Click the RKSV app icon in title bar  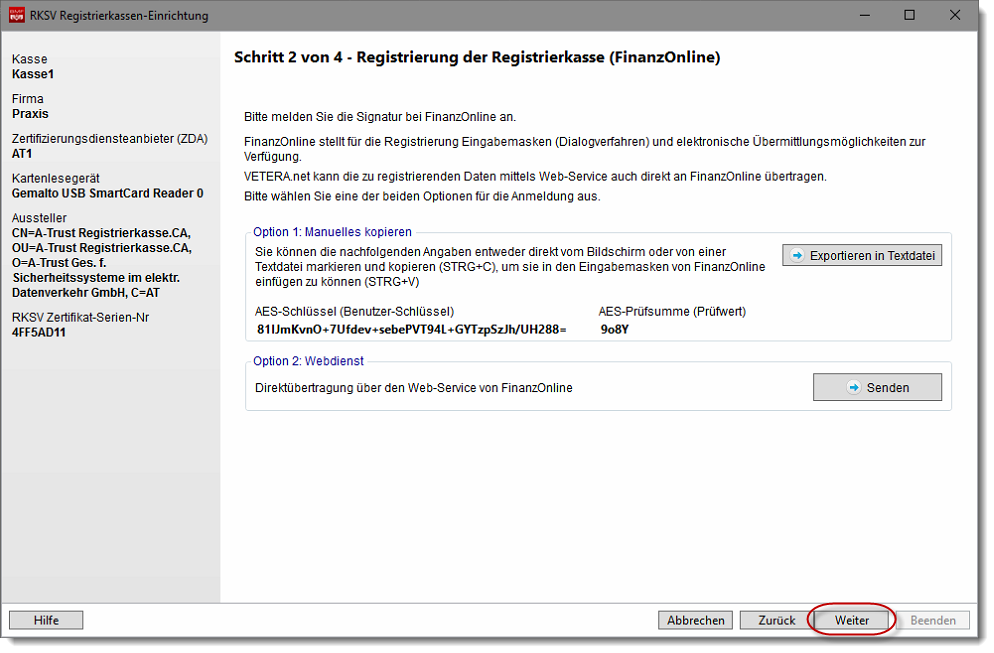click(16, 16)
